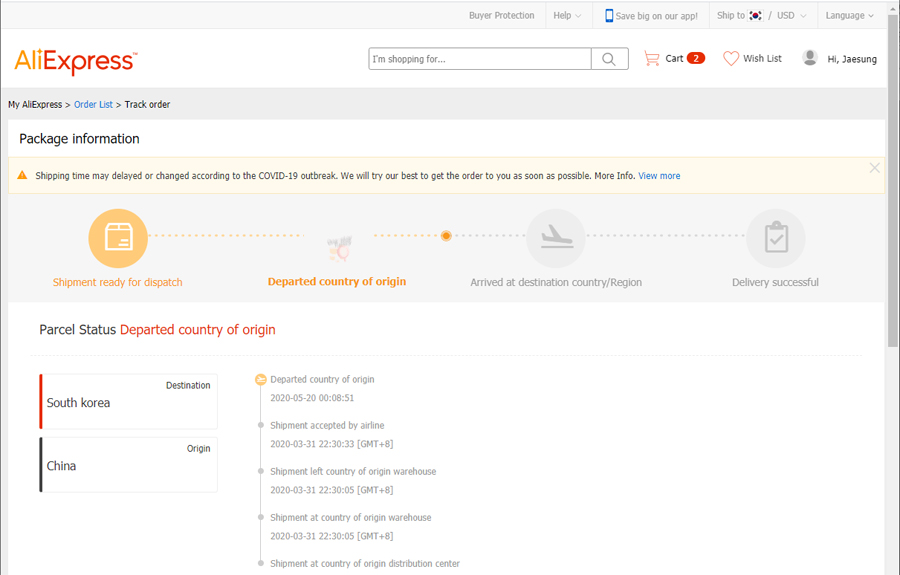The width and height of the screenshot is (900, 575).
Task: Click Arrived at destination country/Region label
Action: tap(556, 282)
